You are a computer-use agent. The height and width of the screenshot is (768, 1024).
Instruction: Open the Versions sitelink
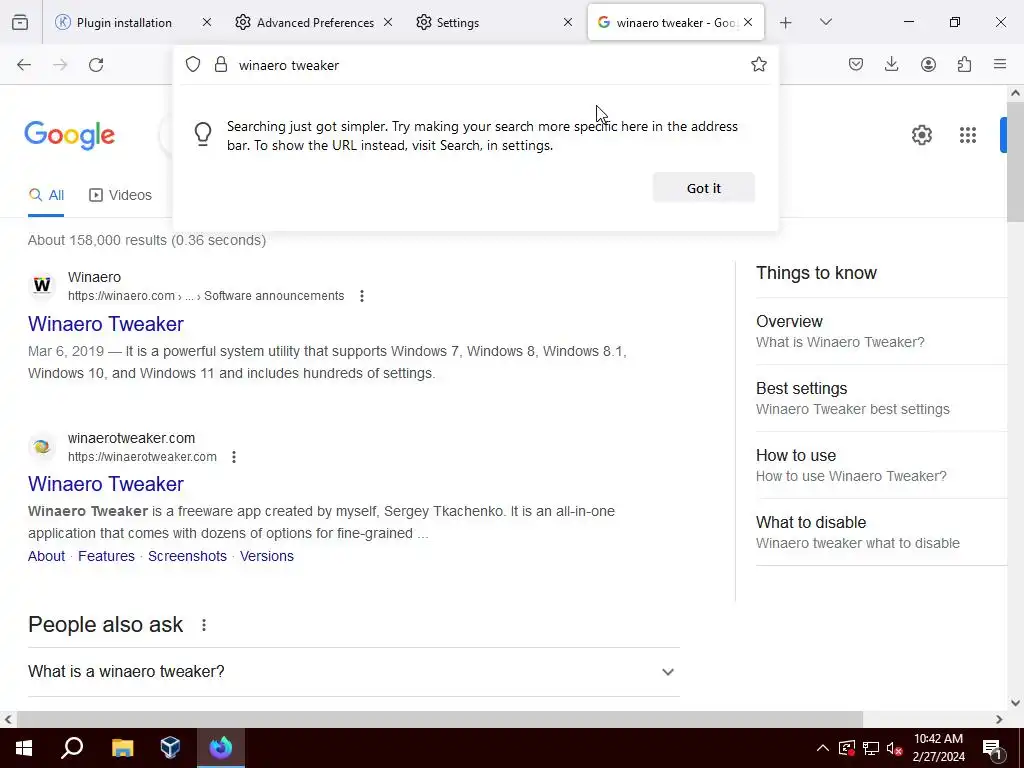pyautogui.click(x=266, y=556)
